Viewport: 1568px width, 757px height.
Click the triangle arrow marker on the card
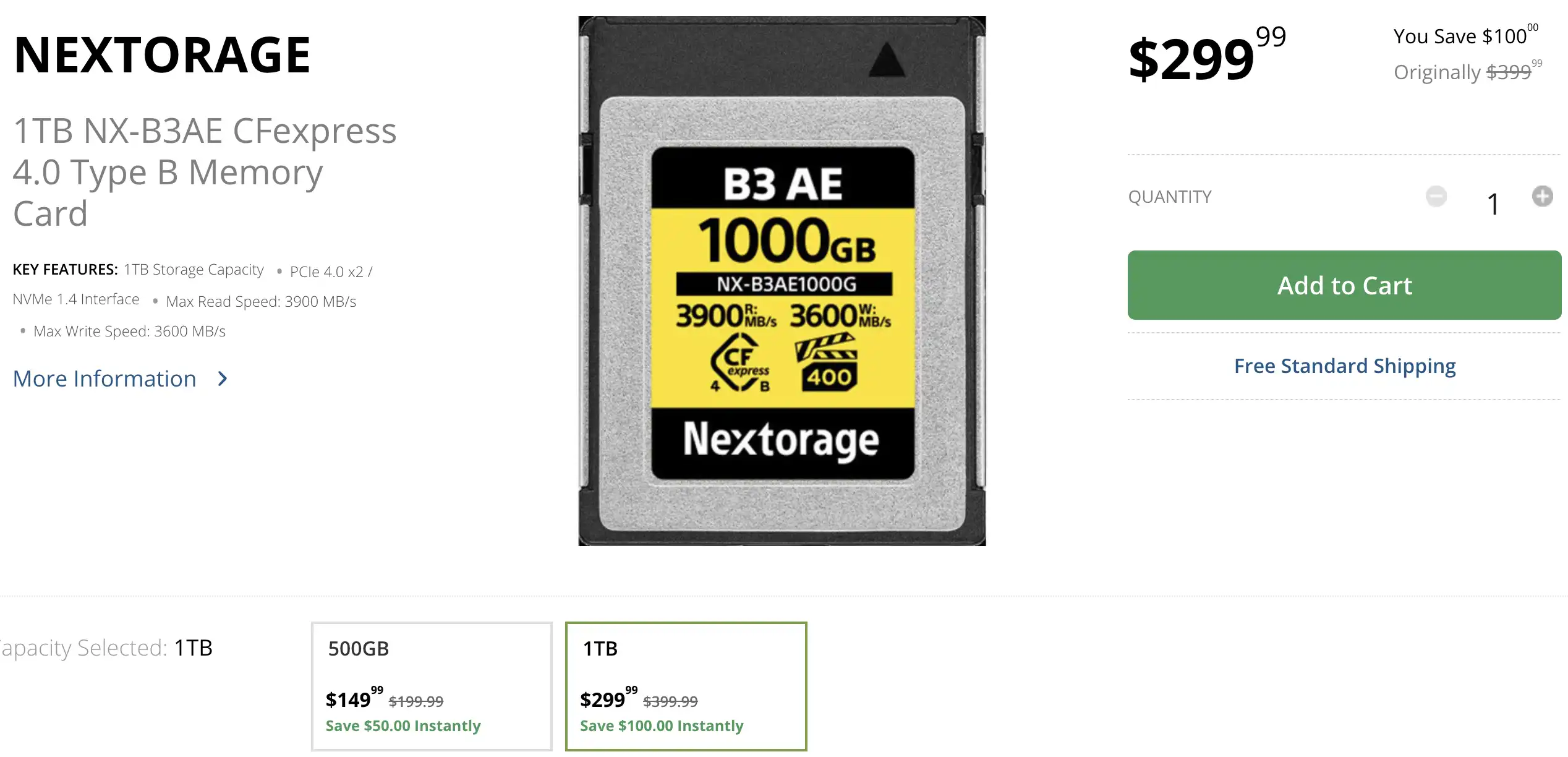coord(887,59)
